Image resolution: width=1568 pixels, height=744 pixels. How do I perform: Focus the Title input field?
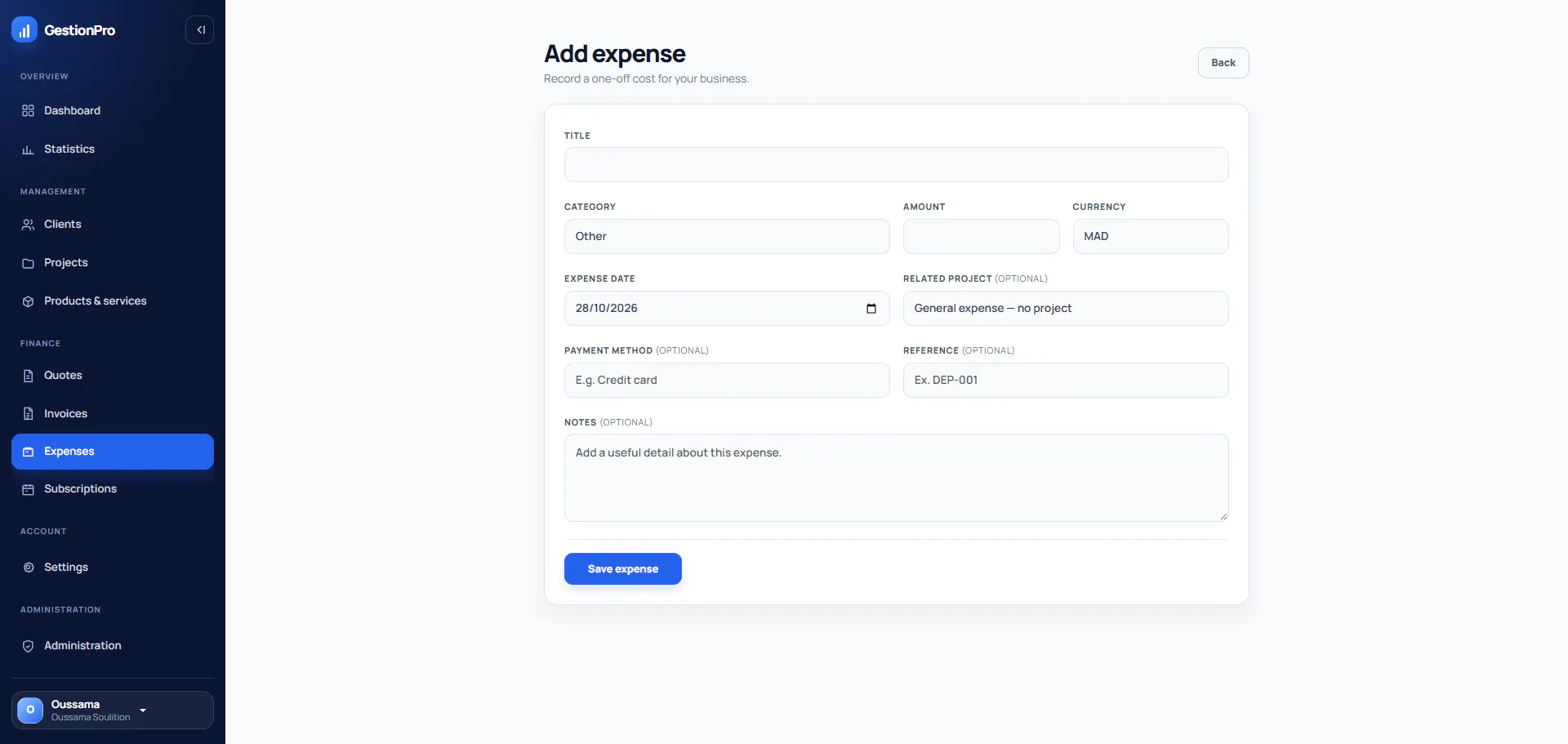[x=896, y=165]
